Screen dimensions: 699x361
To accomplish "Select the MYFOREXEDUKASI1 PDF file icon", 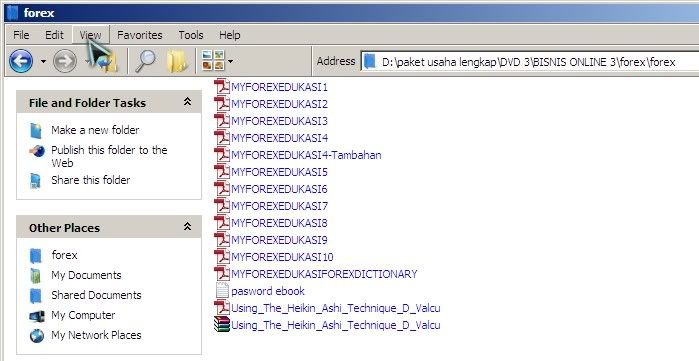I will pos(222,86).
